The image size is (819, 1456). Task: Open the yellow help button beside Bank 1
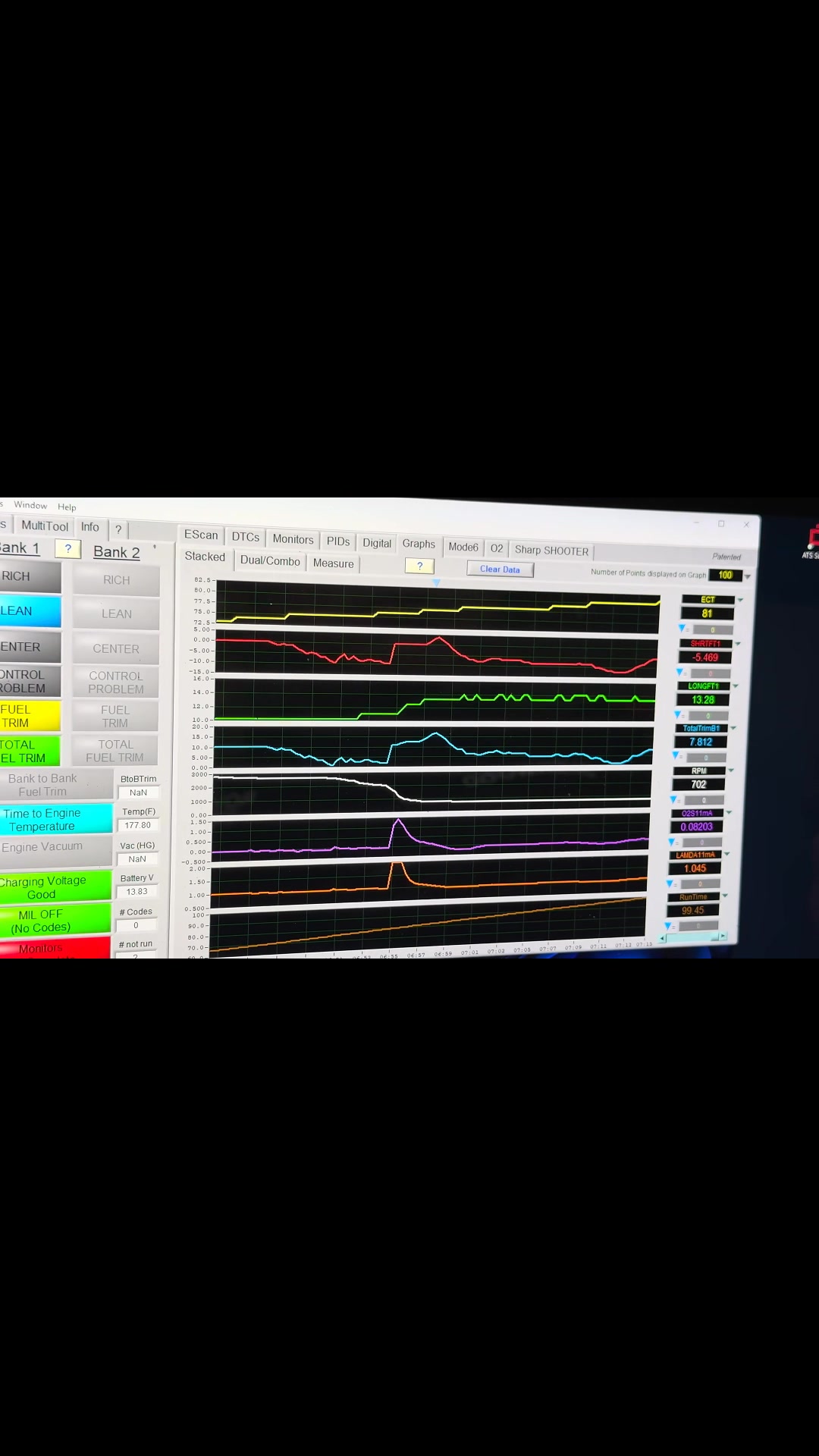(67, 548)
